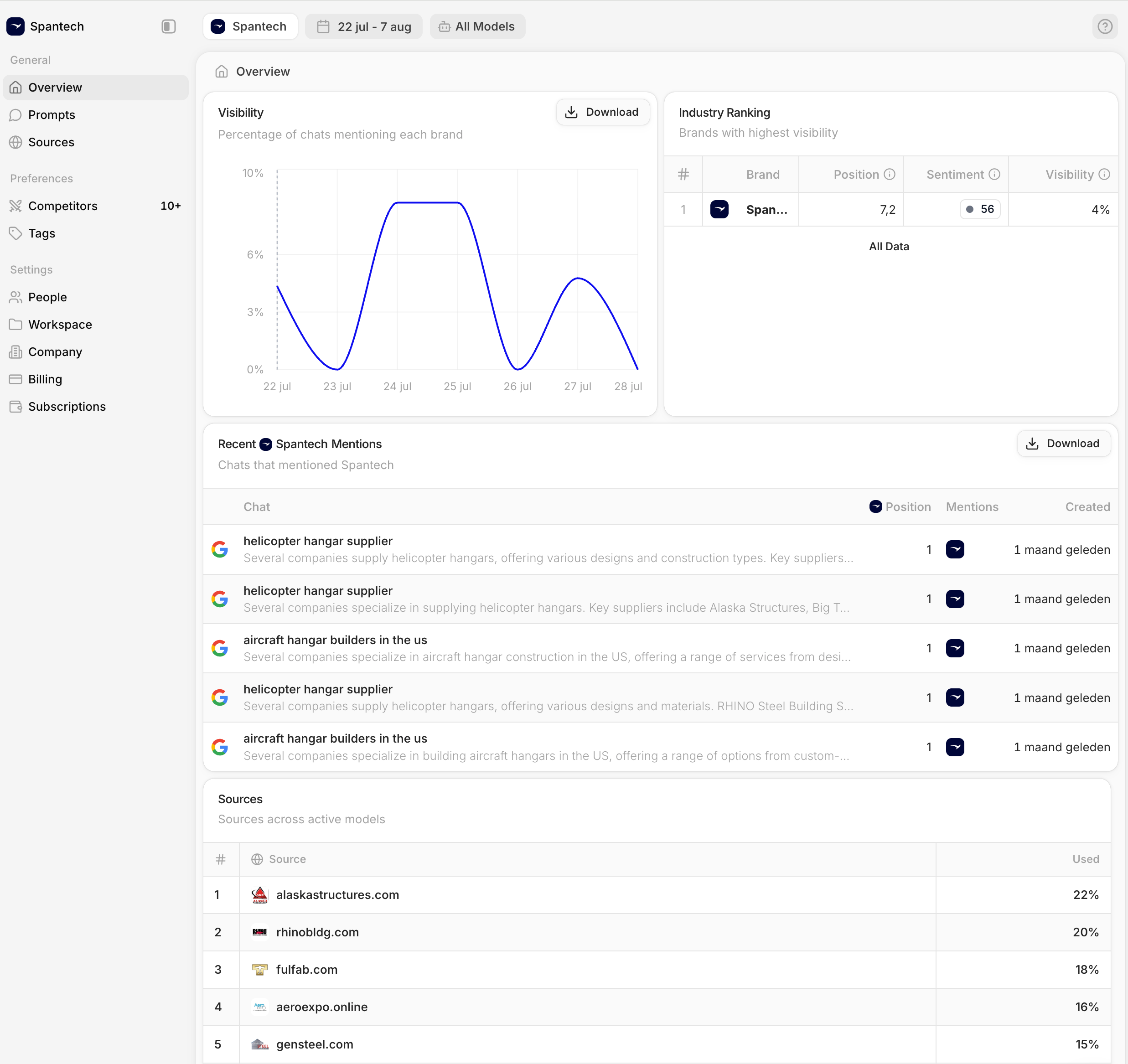1128x1064 pixels.
Task: Click All Data link in Industry Ranking
Action: point(889,246)
